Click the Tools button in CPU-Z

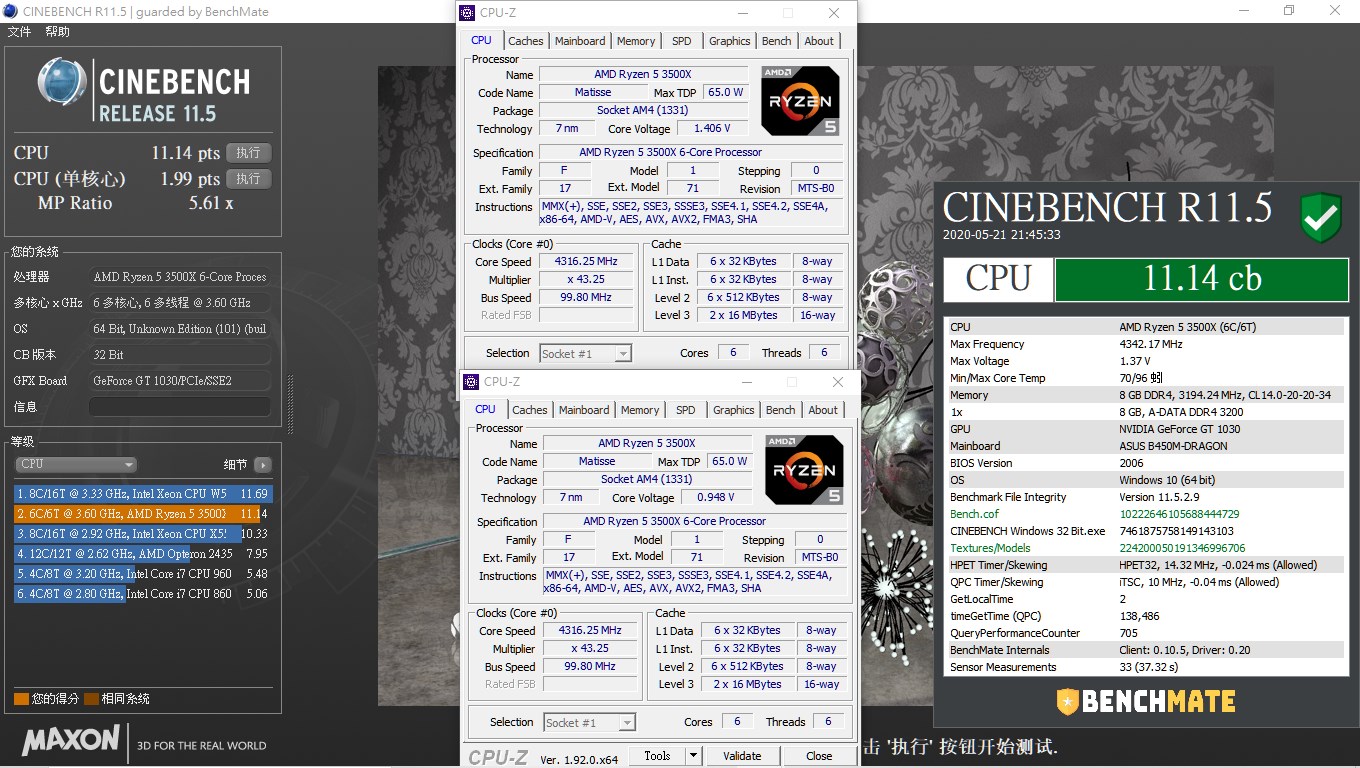pos(657,756)
